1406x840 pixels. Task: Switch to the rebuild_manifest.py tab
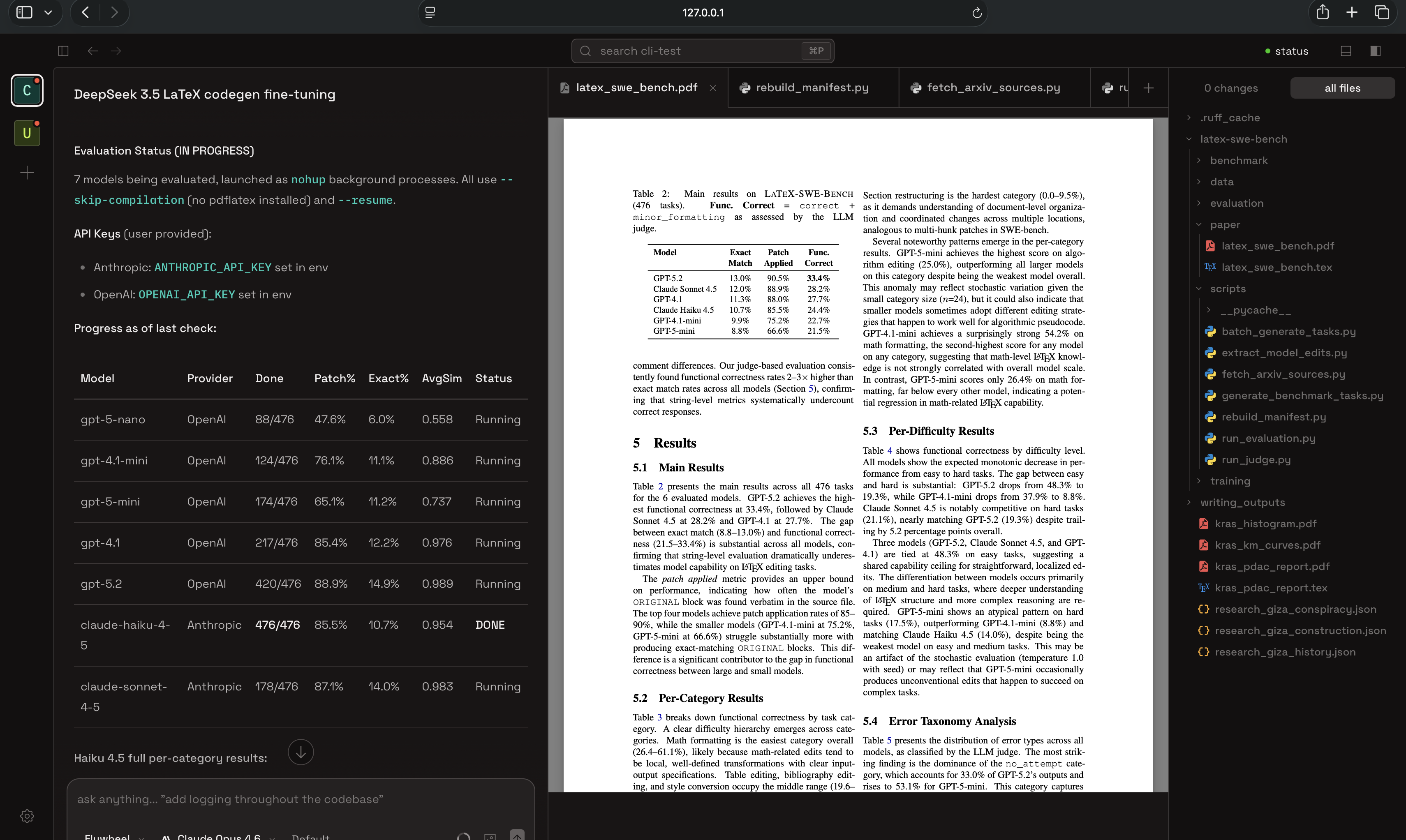coord(812,88)
